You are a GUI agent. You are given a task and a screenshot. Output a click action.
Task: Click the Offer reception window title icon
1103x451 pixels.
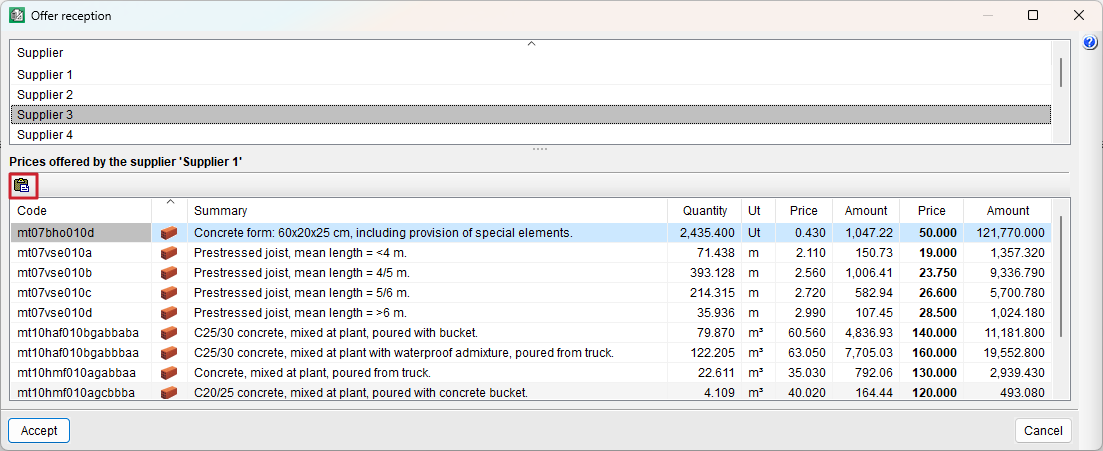coord(17,16)
